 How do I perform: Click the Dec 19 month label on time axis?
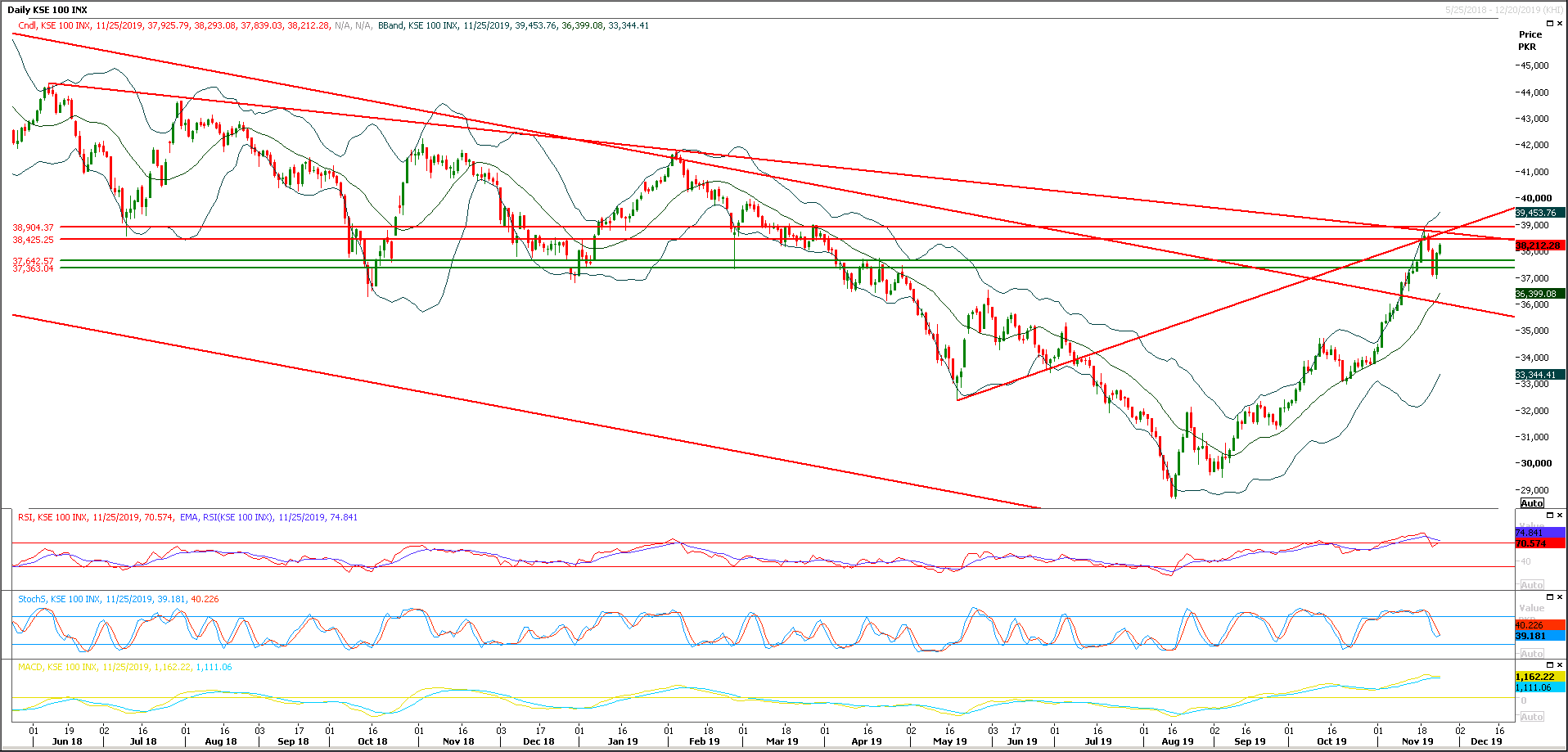(1486, 741)
